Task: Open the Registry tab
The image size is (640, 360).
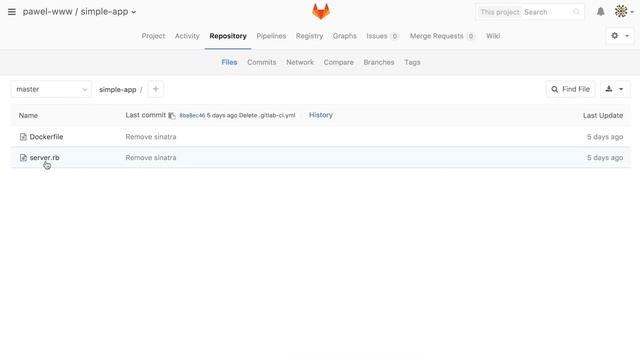Action: pyautogui.click(x=309, y=36)
